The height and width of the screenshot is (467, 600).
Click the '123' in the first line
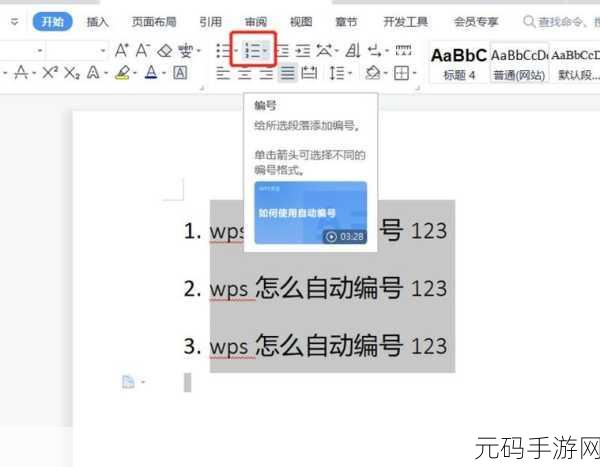click(429, 230)
